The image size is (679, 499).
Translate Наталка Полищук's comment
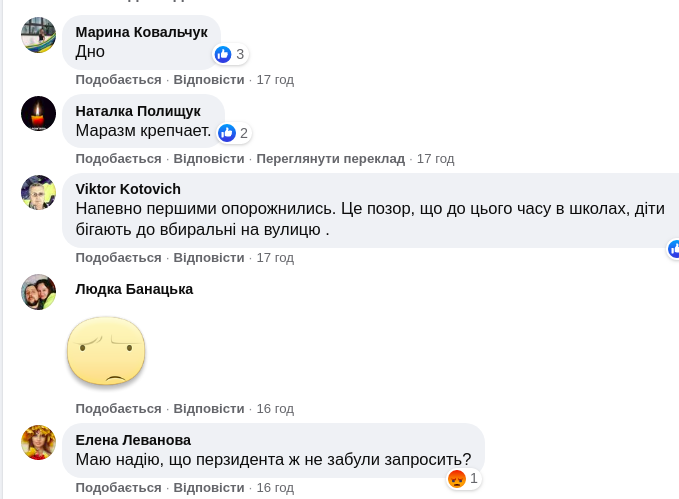[330, 158]
